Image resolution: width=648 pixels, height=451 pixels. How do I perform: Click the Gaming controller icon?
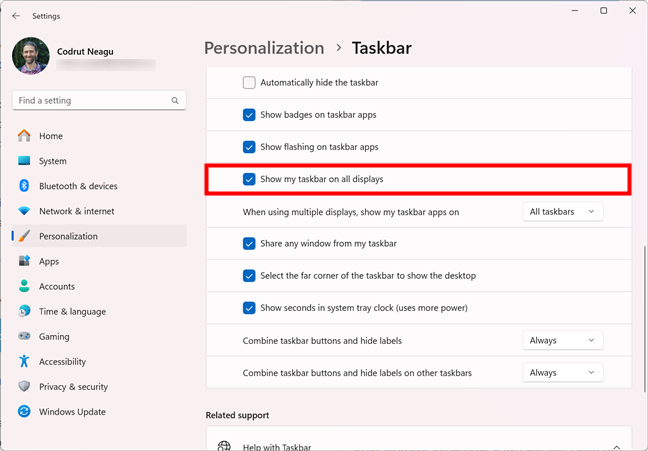pyautogui.click(x=24, y=336)
